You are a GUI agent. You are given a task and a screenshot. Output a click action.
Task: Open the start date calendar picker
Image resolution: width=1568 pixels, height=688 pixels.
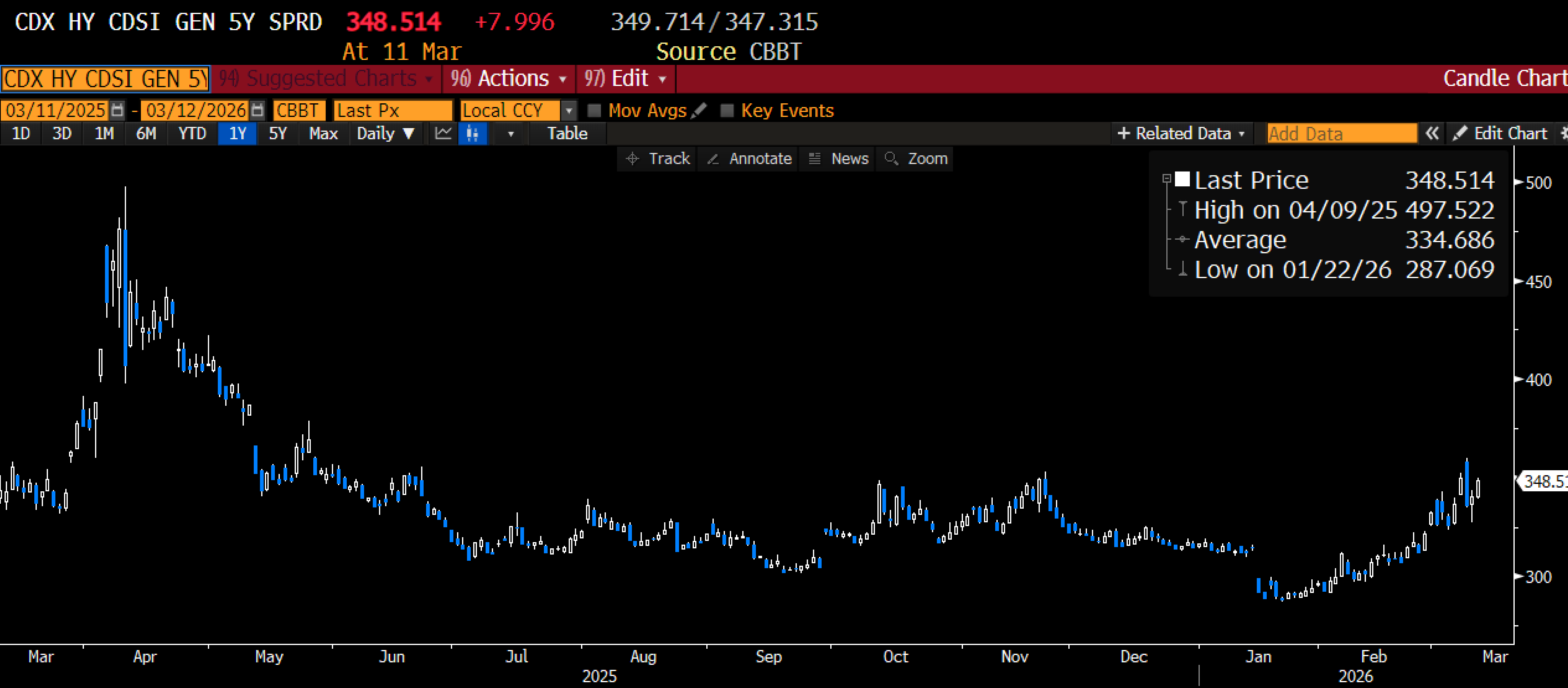[x=117, y=110]
